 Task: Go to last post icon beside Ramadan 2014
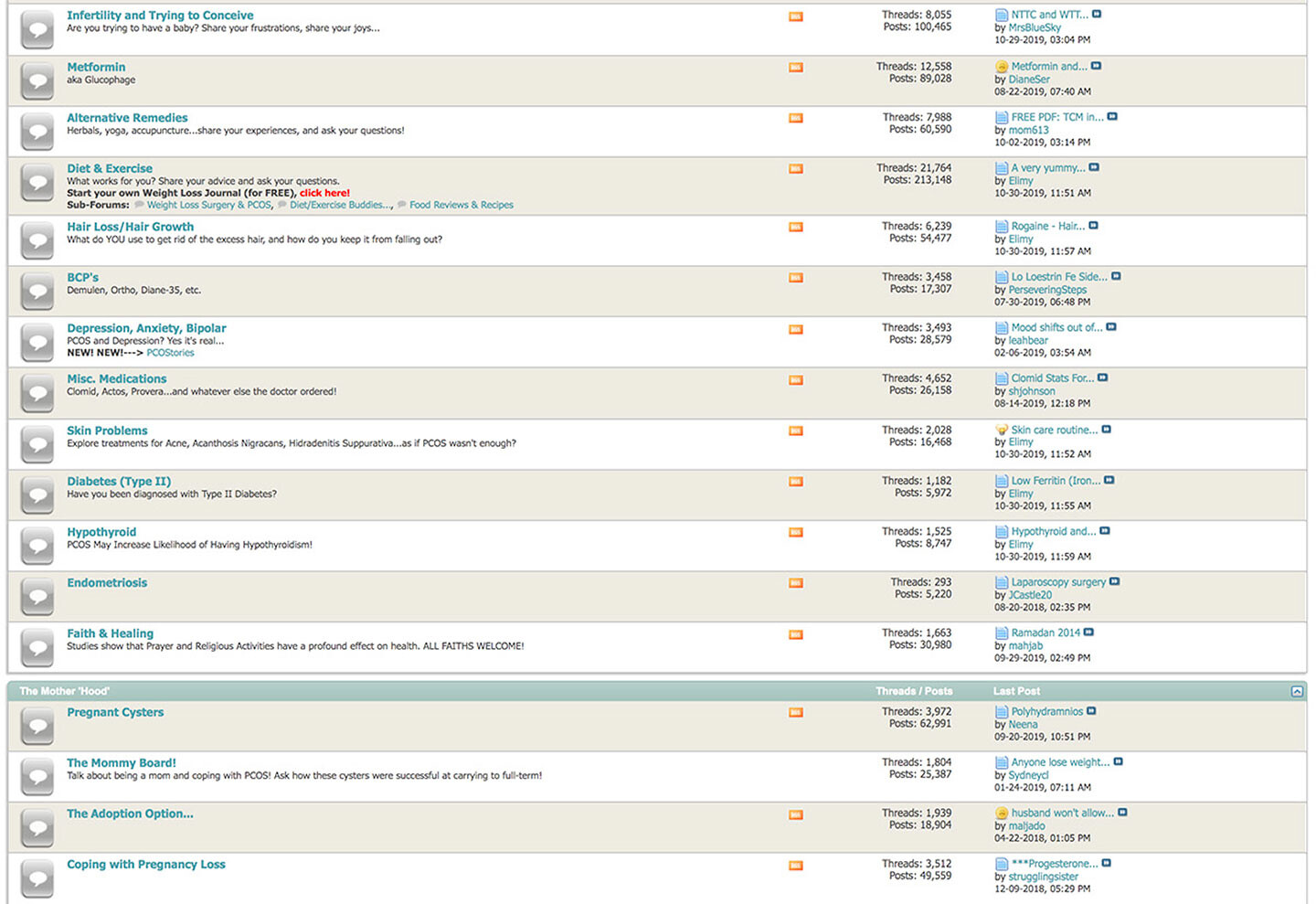pos(1088,633)
